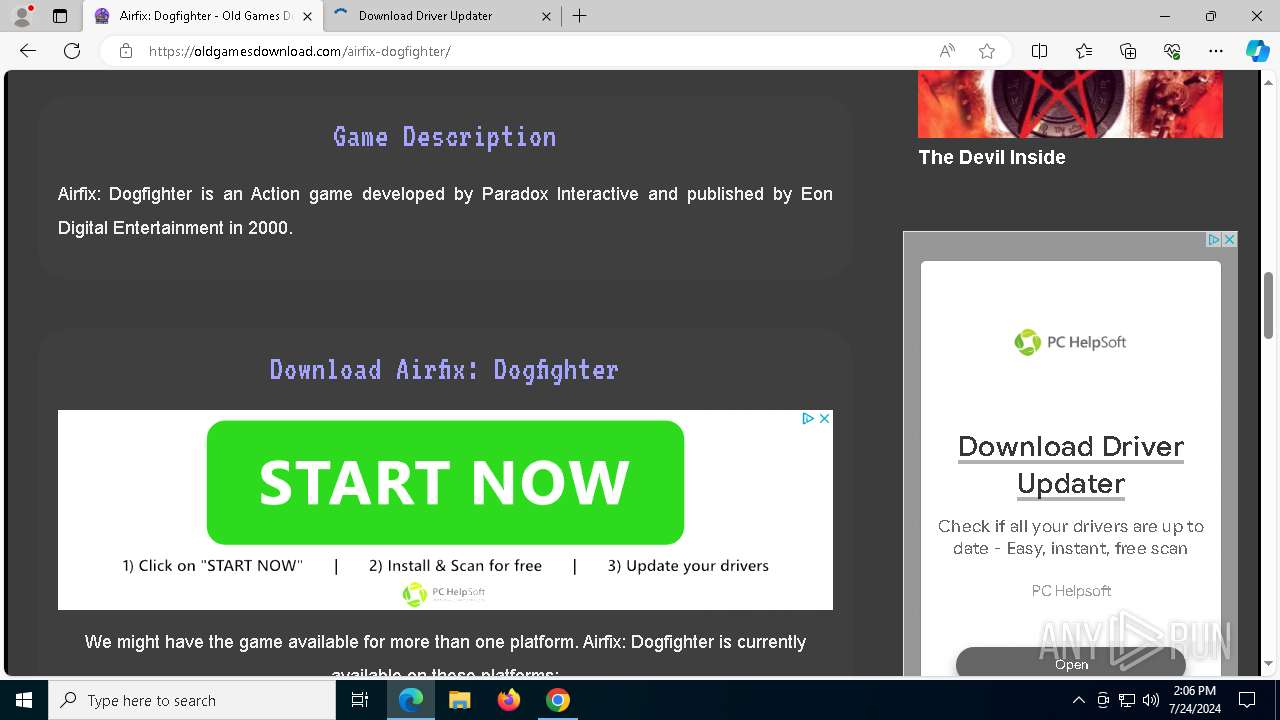The image size is (1280, 720).
Task: Open the tab actions menu icon
Action: coord(60,16)
